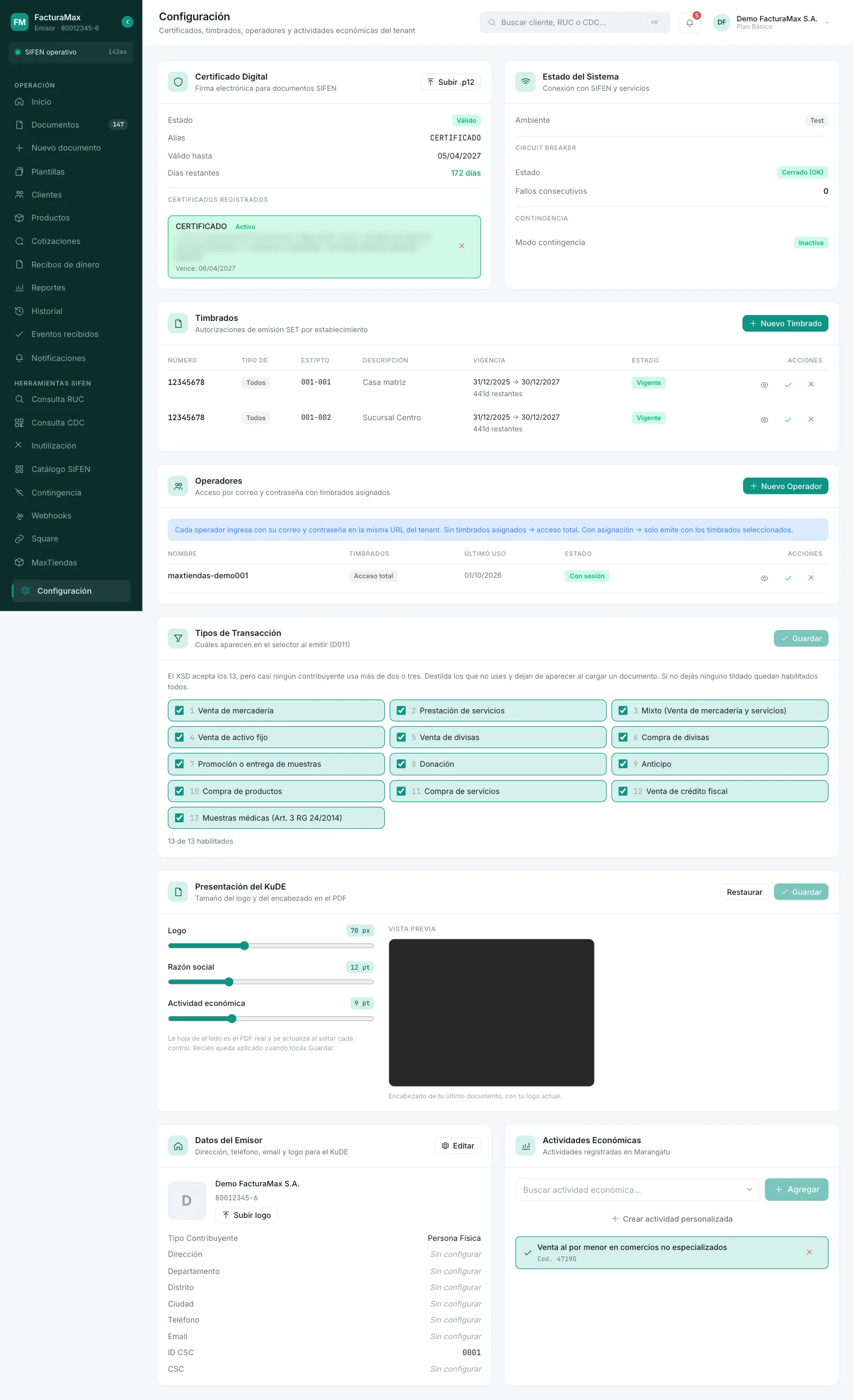The image size is (854, 1400).
Task: Click Editar in Datos del Emisor
Action: [x=457, y=1145]
